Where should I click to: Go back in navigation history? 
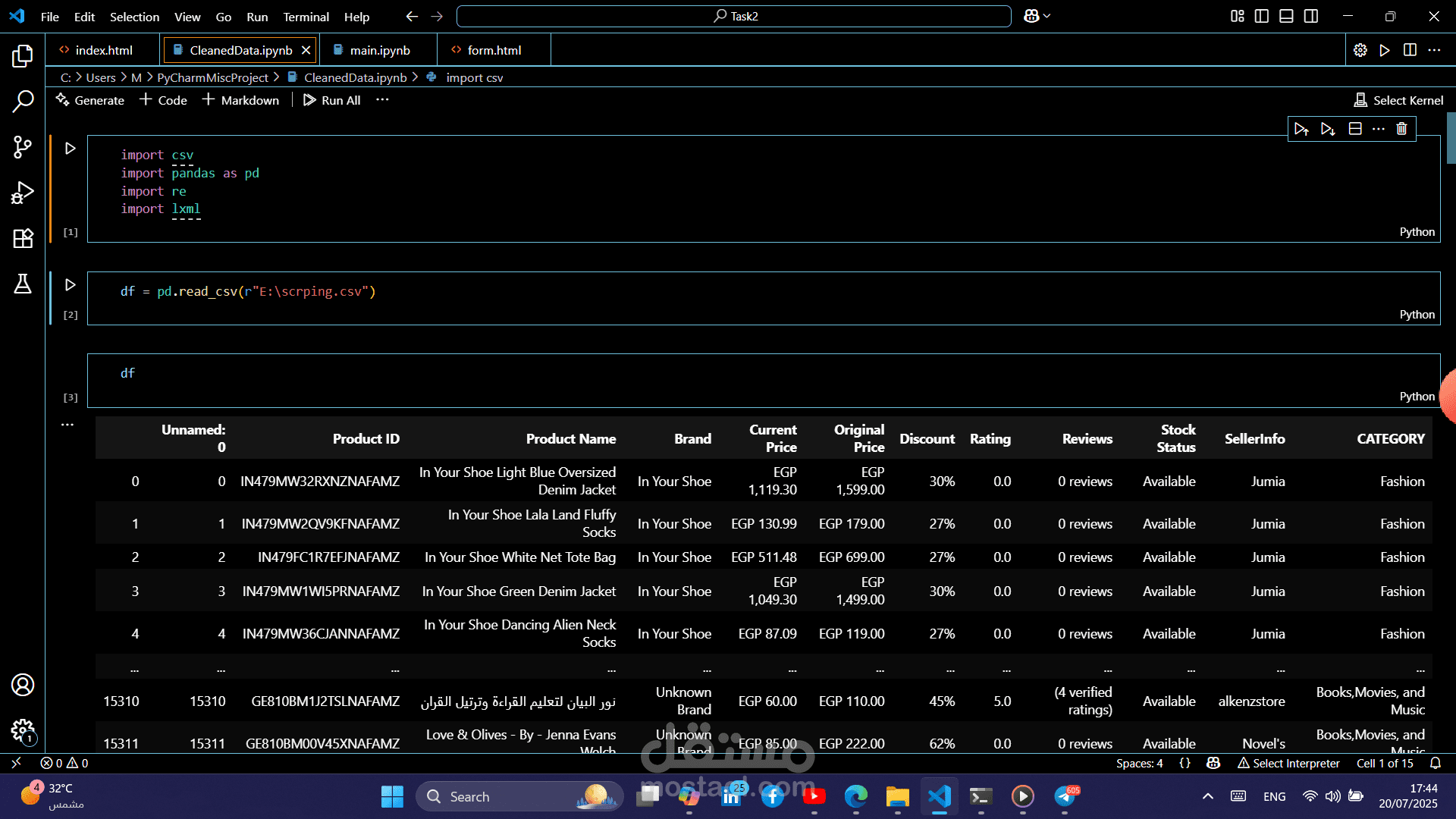click(x=412, y=16)
